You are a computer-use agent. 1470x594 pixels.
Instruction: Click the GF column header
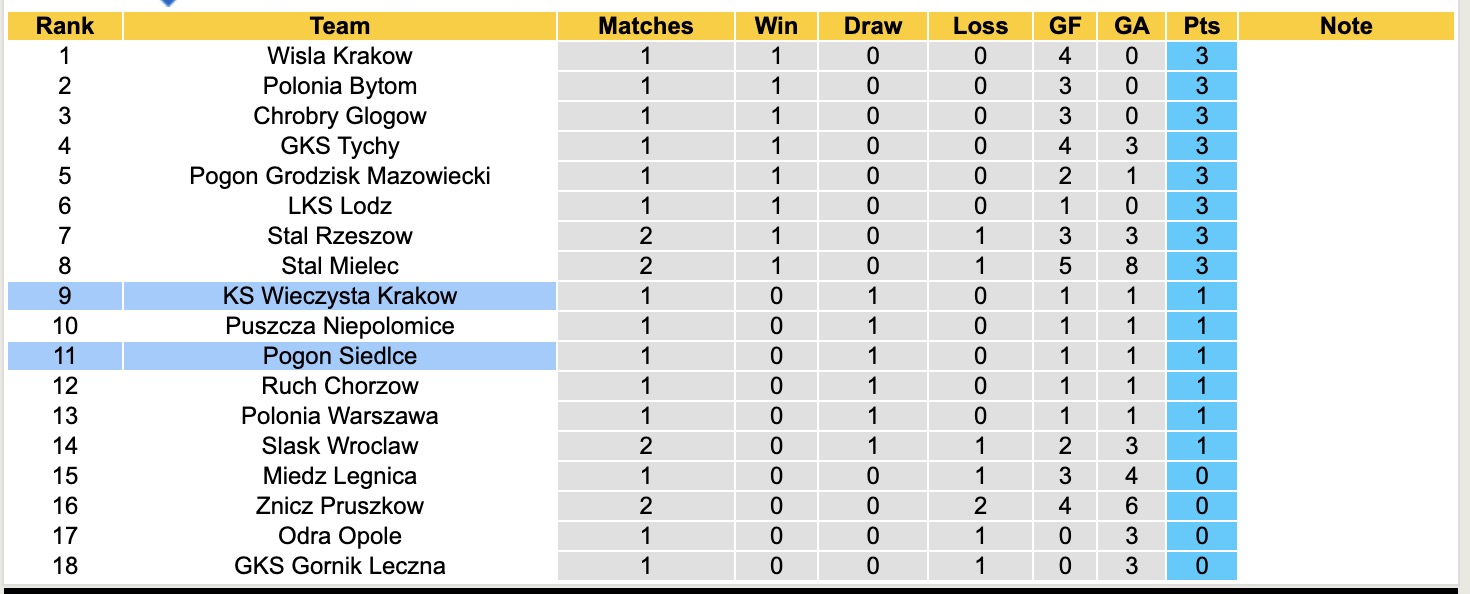[1065, 26]
